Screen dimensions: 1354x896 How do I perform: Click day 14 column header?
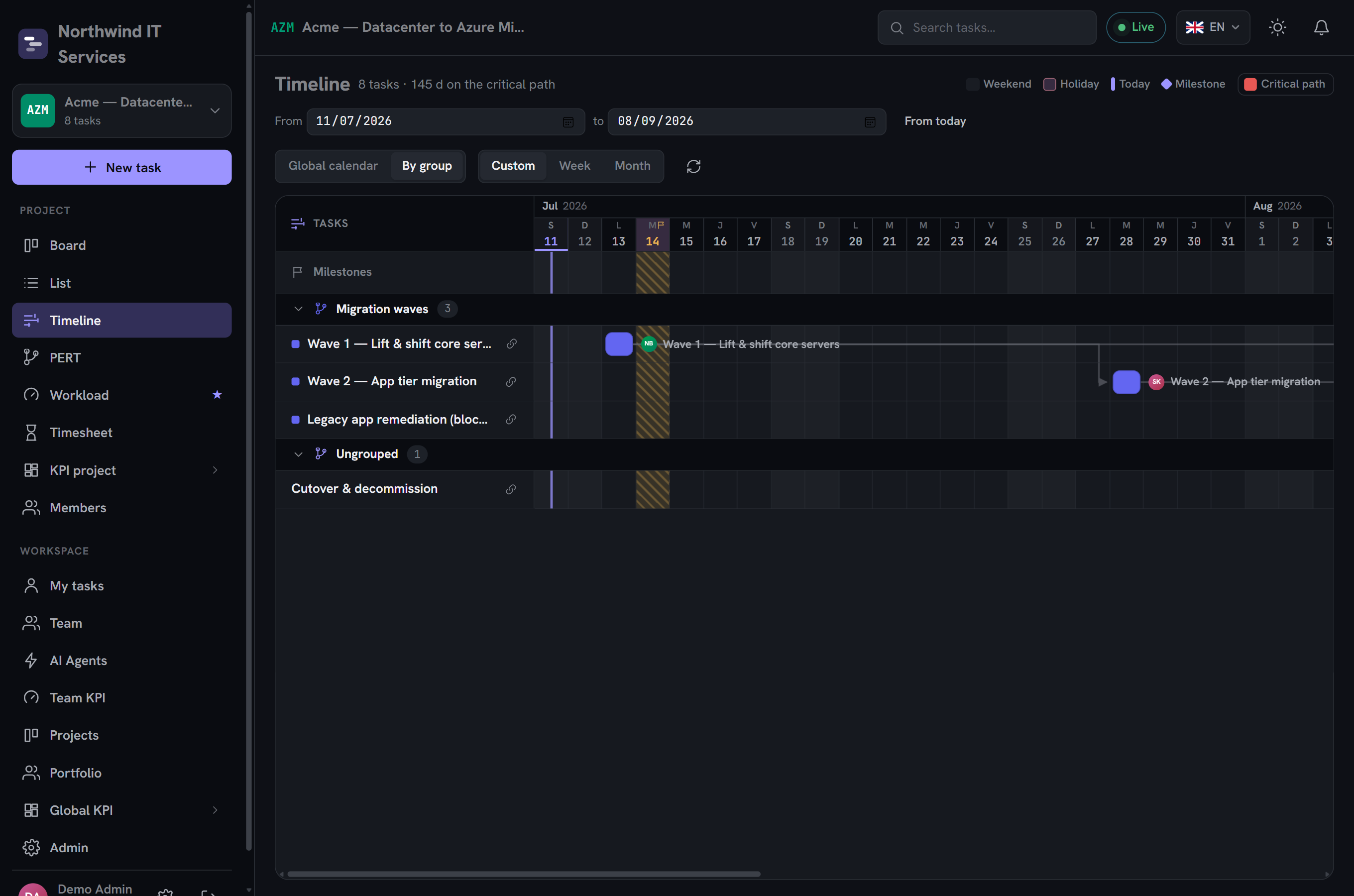pyautogui.click(x=653, y=234)
